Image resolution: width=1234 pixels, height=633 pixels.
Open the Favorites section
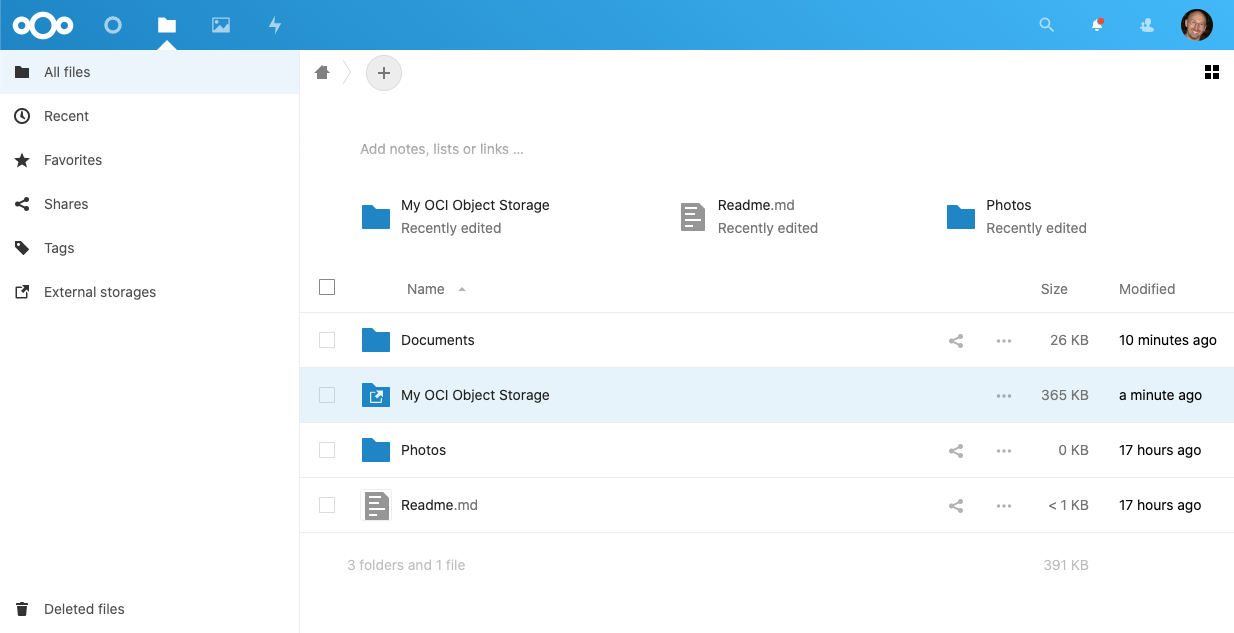[73, 160]
